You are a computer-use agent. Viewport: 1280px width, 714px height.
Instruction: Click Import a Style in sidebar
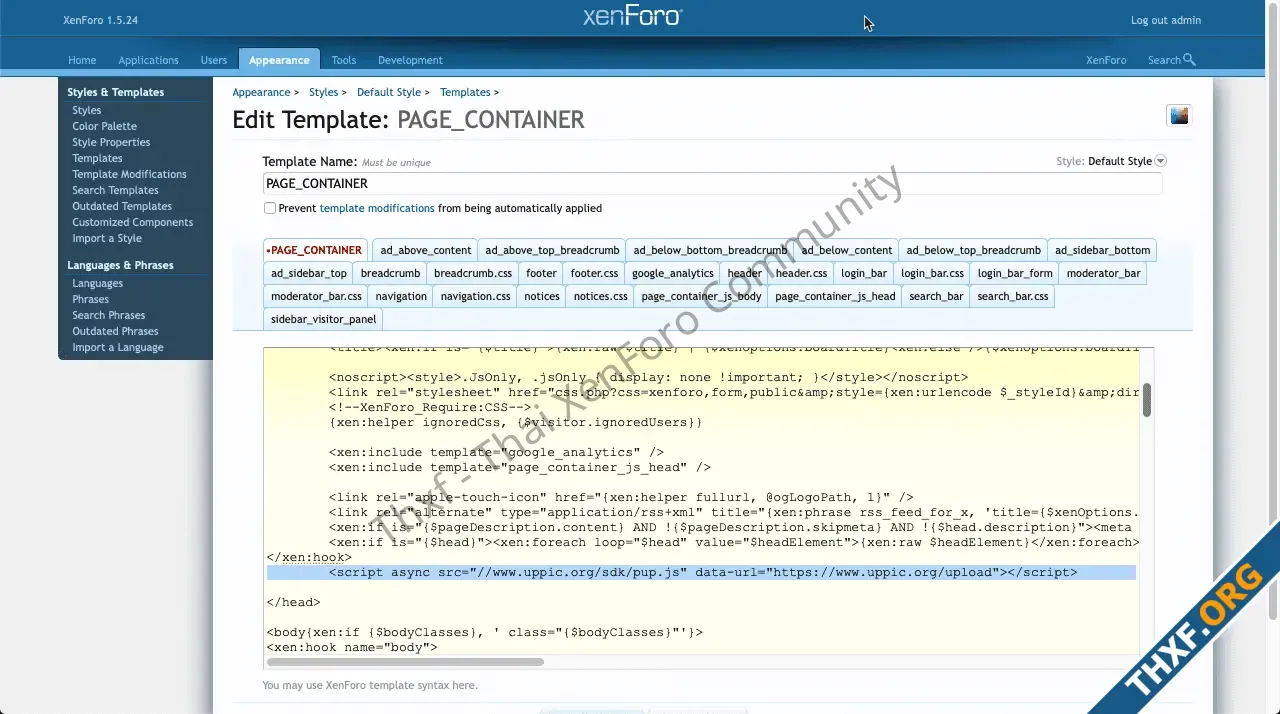coord(107,238)
